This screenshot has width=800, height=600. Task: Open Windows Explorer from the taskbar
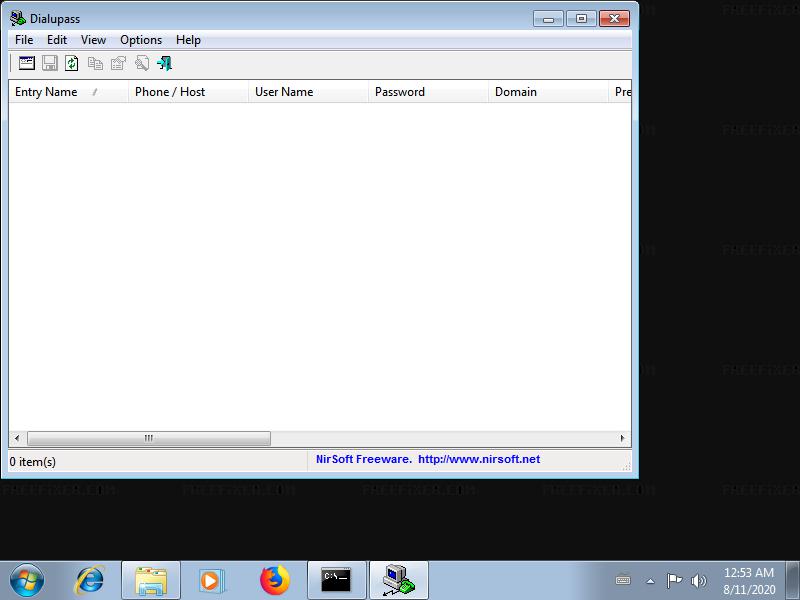coord(151,581)
